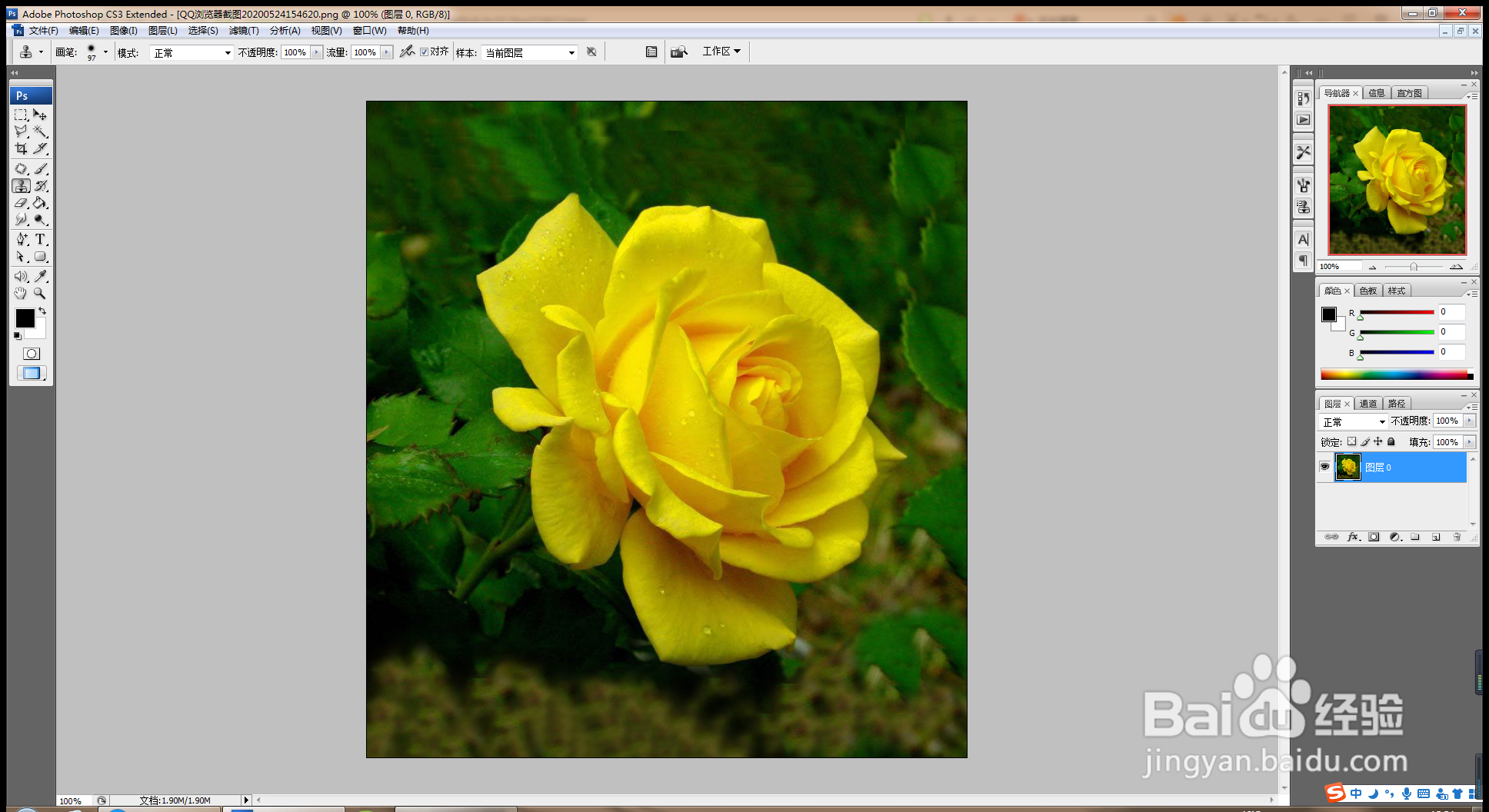Select the Paint Bucket tool
Screen dimensions: 1489x812
pos(41,203)
